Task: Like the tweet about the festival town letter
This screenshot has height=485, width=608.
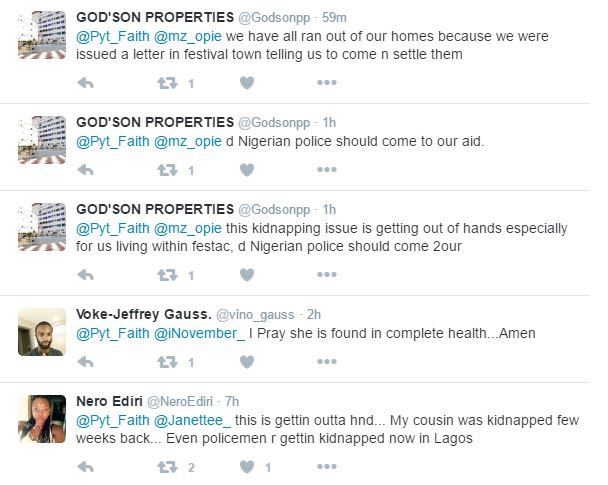Action: 246,82
